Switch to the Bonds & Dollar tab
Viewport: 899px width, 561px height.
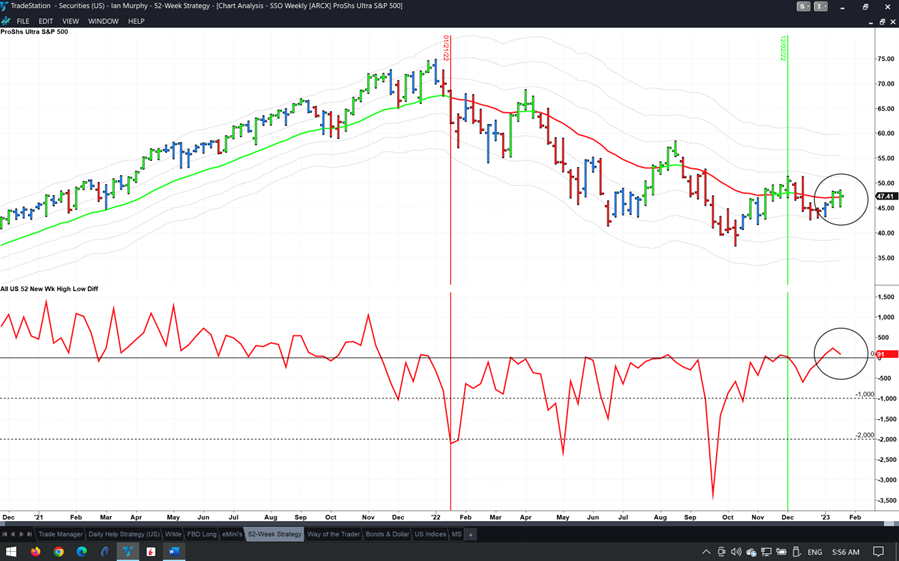(387, 534)
